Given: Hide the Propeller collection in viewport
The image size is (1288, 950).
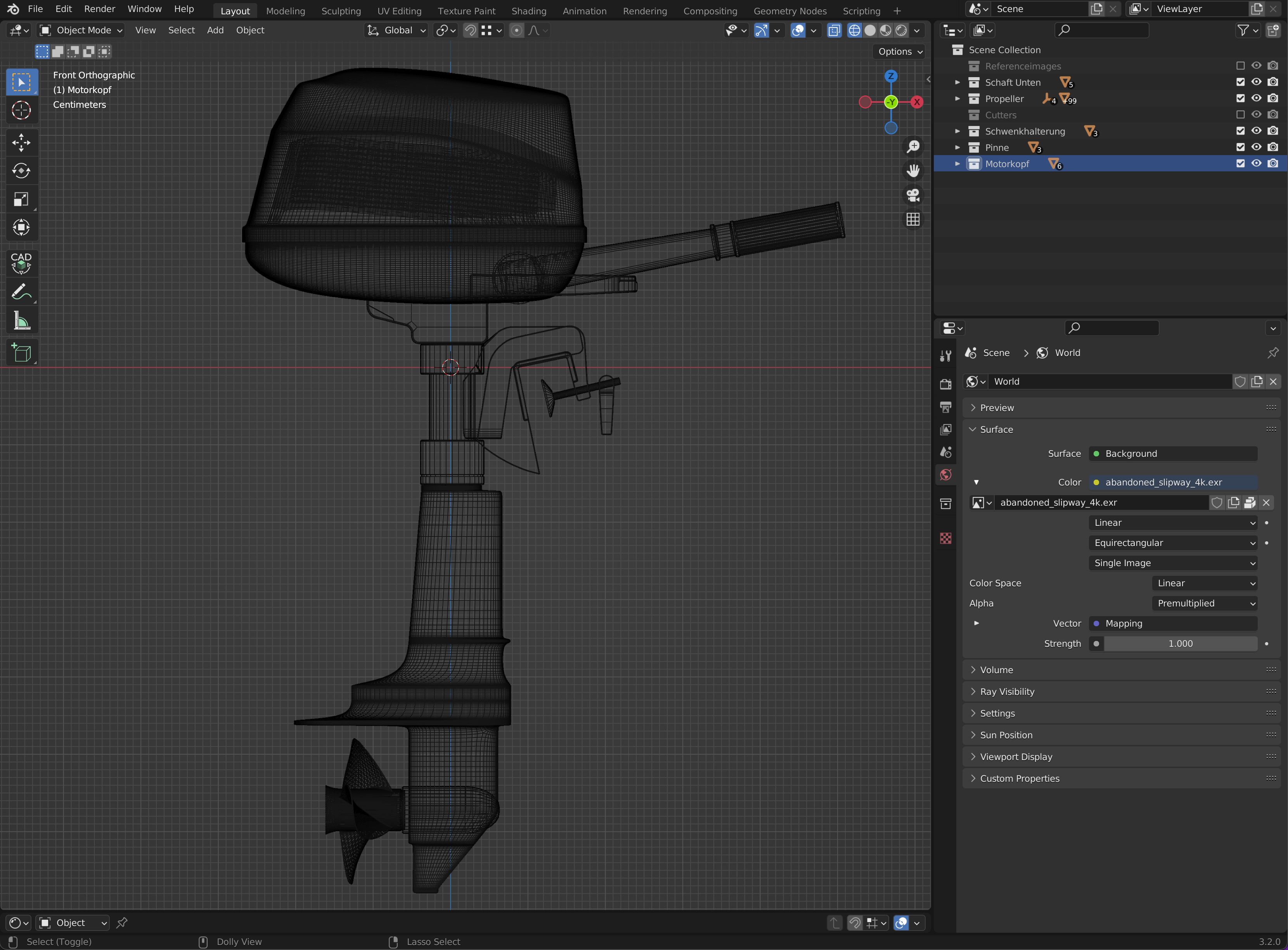Looking at the screenshot, I should 1256,98.
